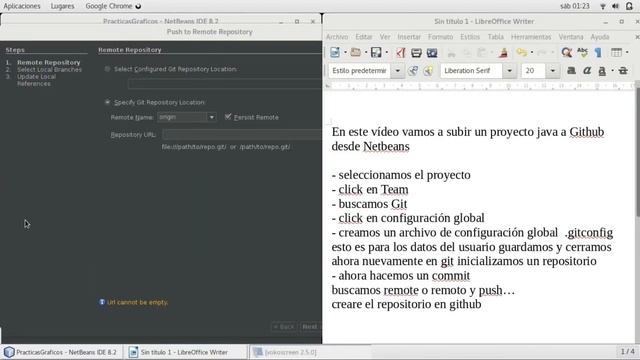The height and width of the screenshot is (360, 640).
Task: Click the Liberation Serif font name field
Action: click(x=472, y=71)
